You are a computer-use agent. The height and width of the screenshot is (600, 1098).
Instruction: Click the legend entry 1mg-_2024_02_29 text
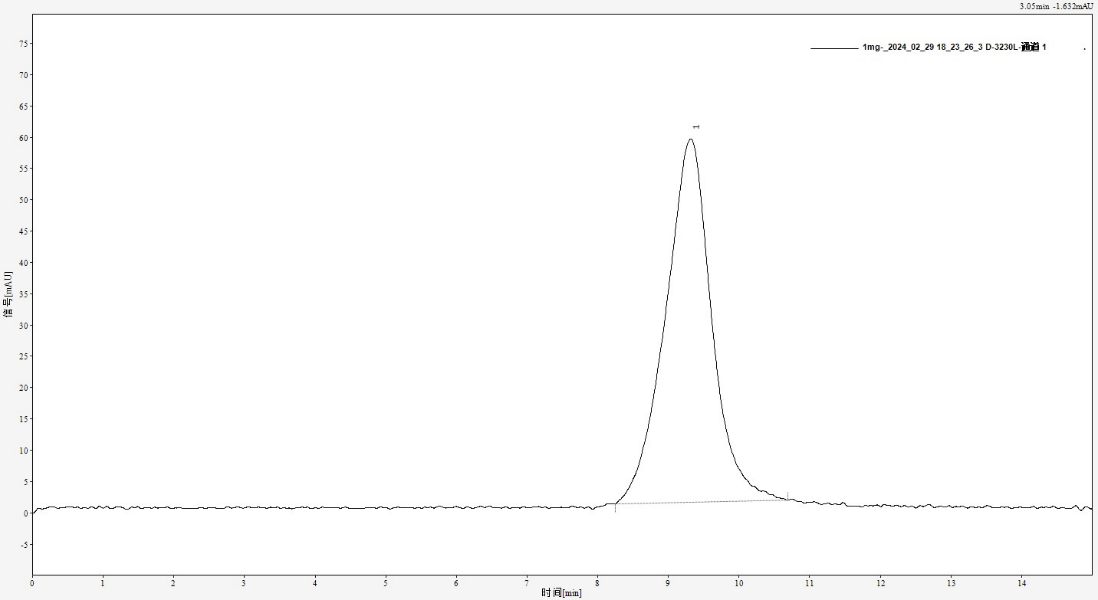[953, 47]
